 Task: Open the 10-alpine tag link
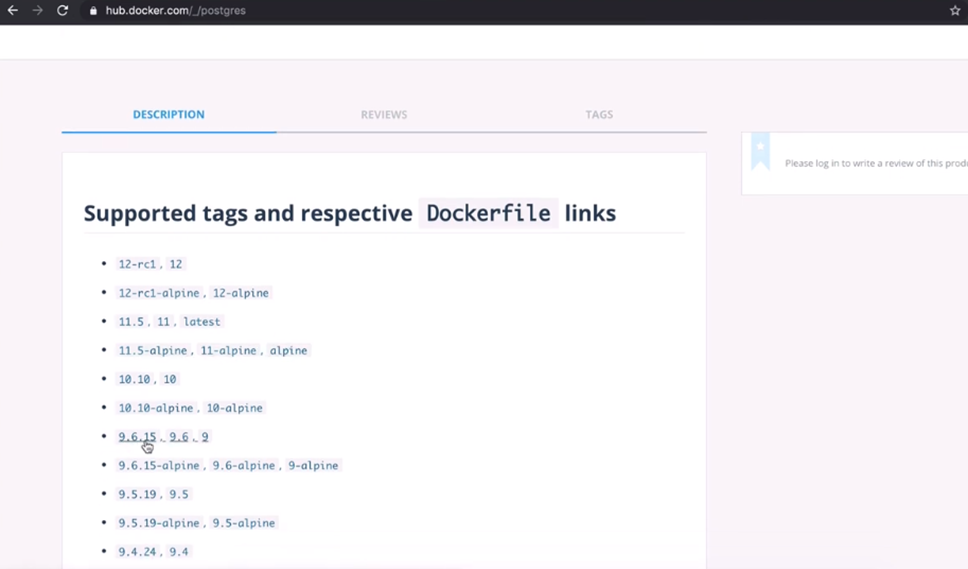(x=235, y=408)
